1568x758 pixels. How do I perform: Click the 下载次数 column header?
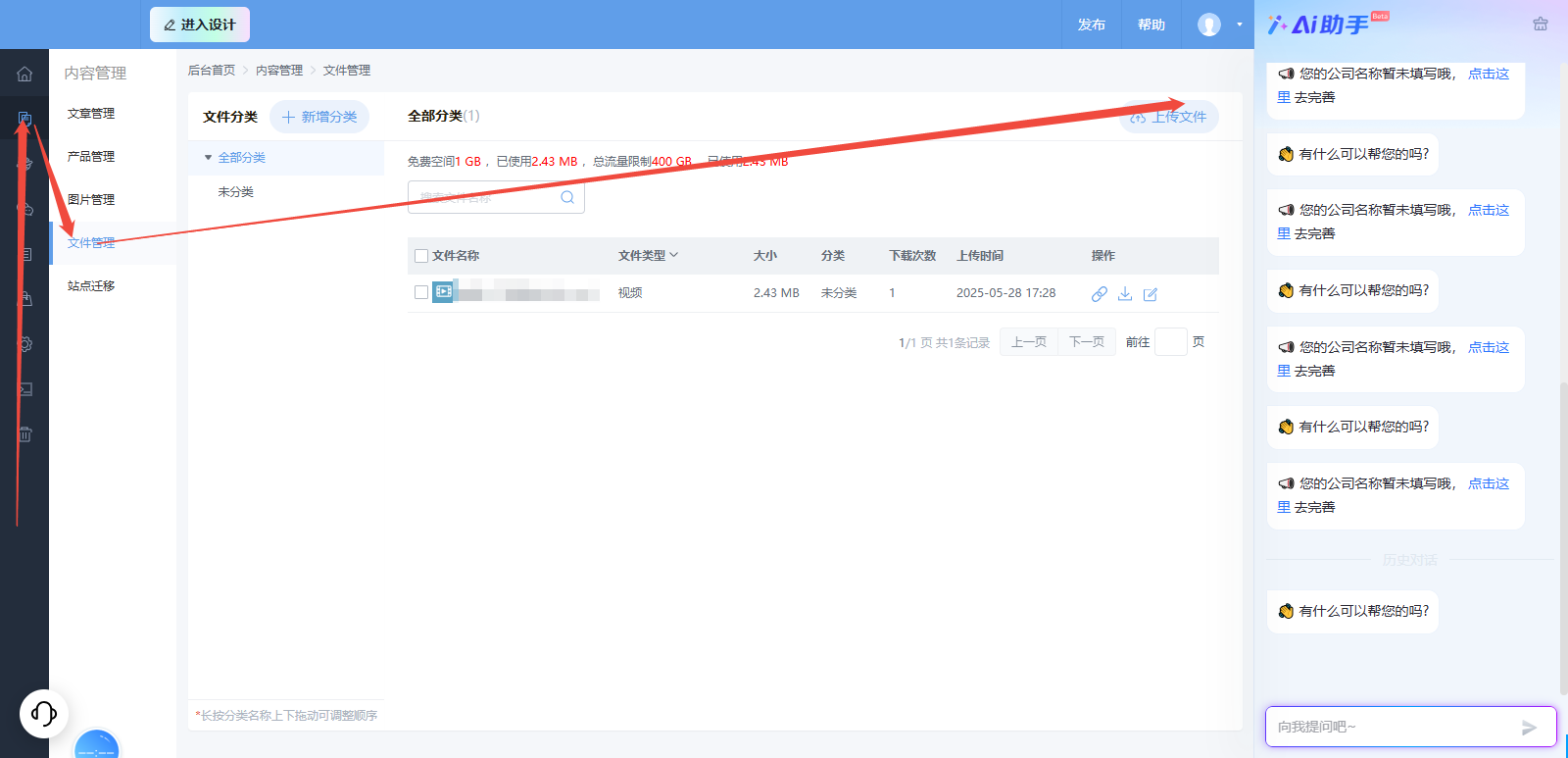pyautogui.click(x=912, y=256)
